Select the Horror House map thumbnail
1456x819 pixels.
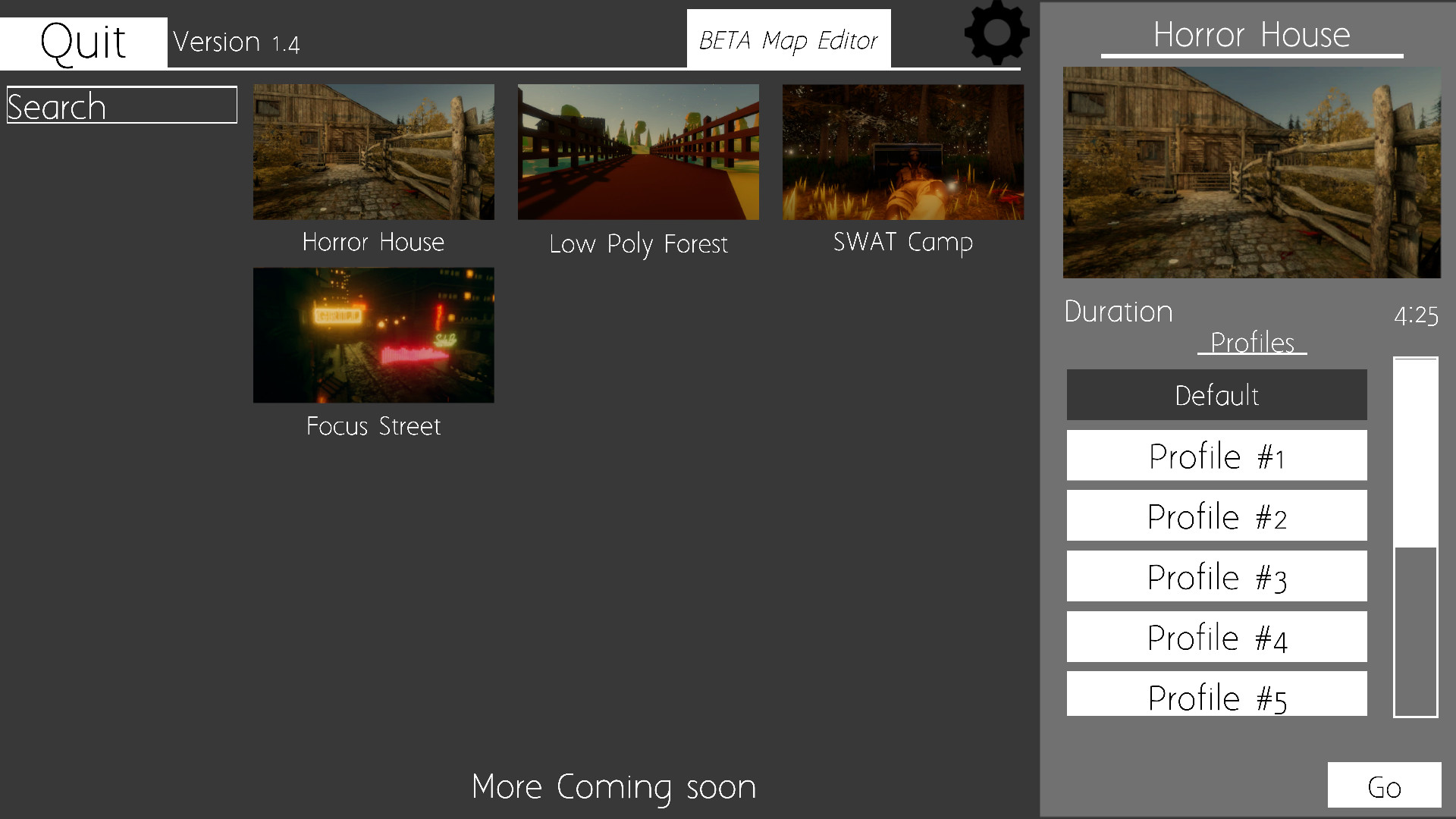tap(373, 151)
